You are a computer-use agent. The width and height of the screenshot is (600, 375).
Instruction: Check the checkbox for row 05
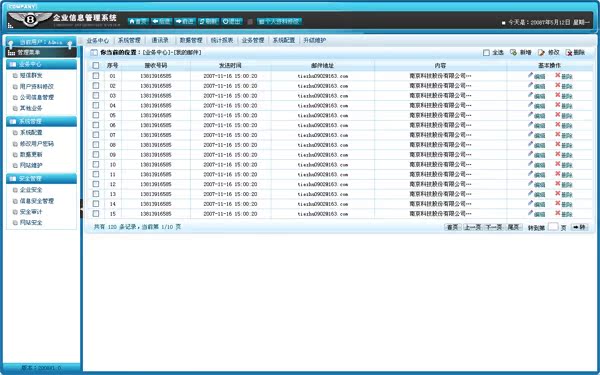pyautogui.click(x=96, y=115)
